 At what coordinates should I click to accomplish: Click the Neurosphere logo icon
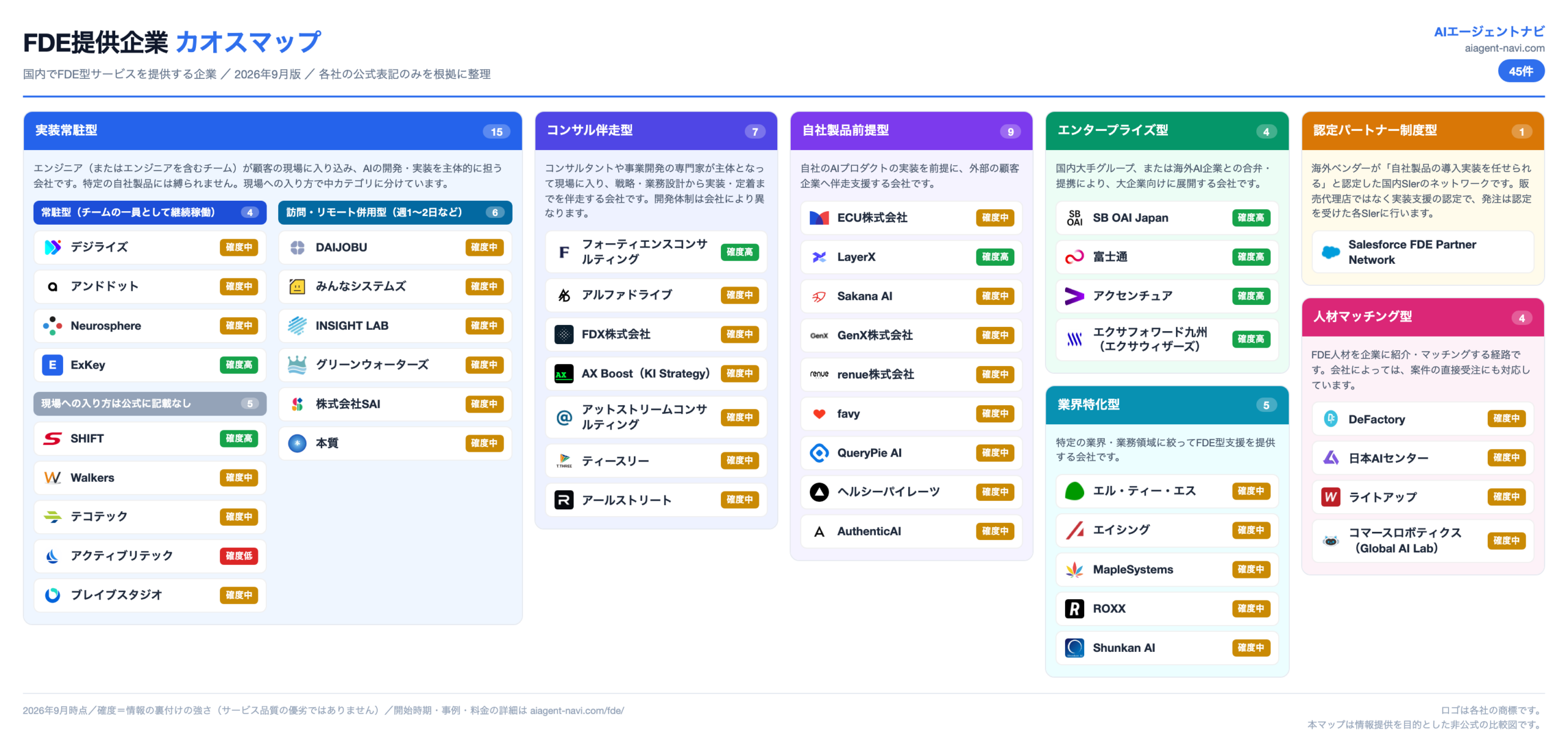click(x=53, y=326)
